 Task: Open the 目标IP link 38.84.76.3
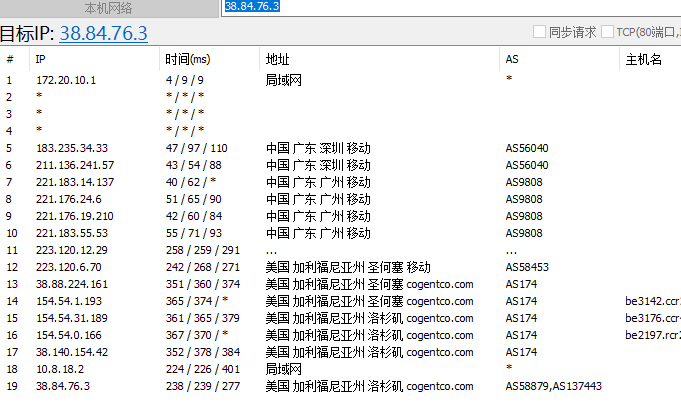coord(103,33)
